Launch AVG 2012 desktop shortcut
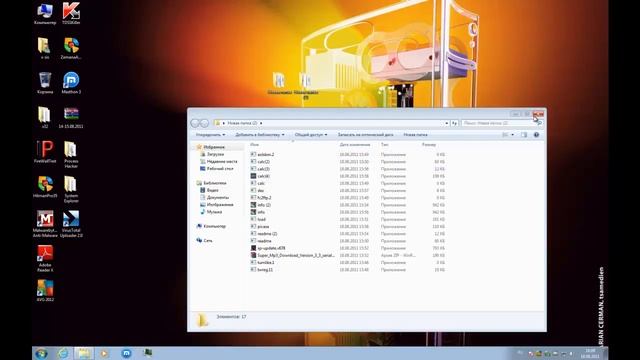 45,290
